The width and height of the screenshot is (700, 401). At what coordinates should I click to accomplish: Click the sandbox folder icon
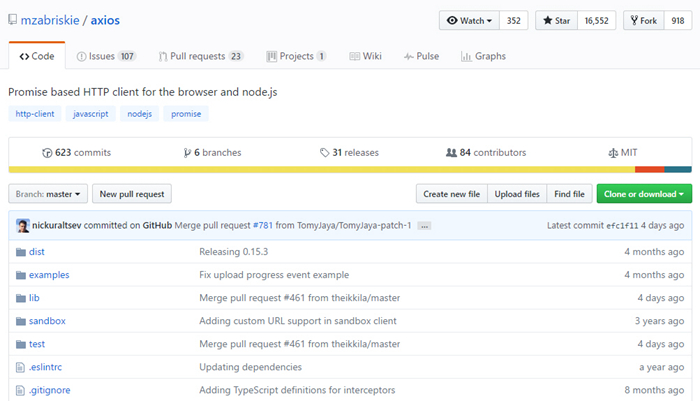coord(21,321)
